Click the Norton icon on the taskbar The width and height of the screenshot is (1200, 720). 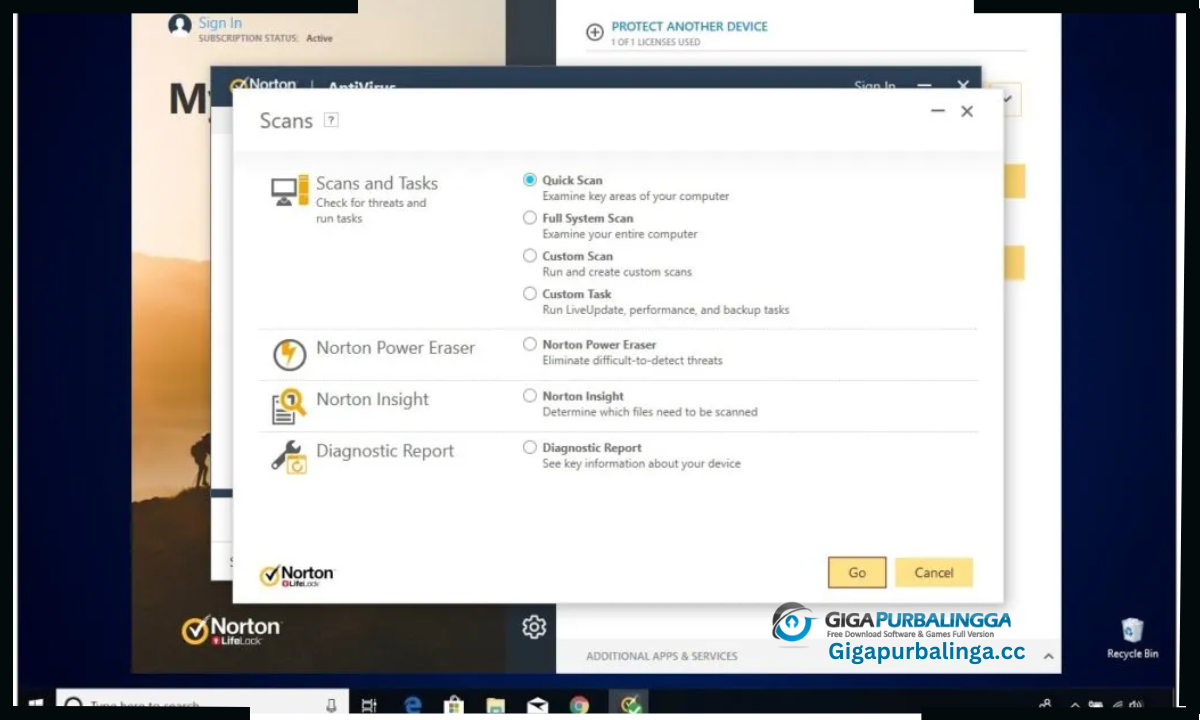(x=629, y=704)
